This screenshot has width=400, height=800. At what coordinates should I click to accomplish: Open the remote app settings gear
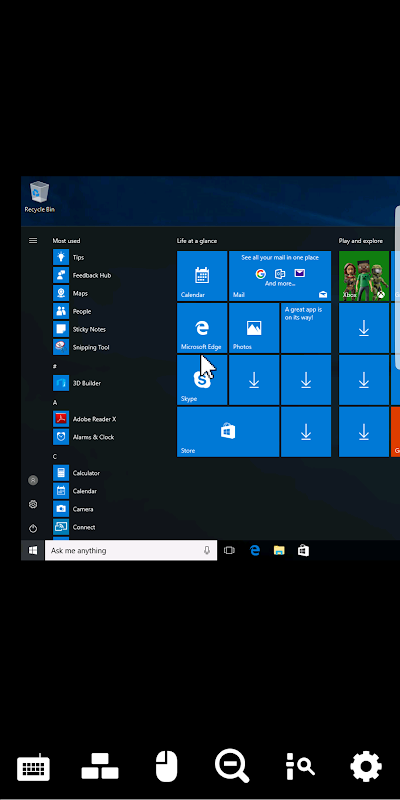click(366, 766)
